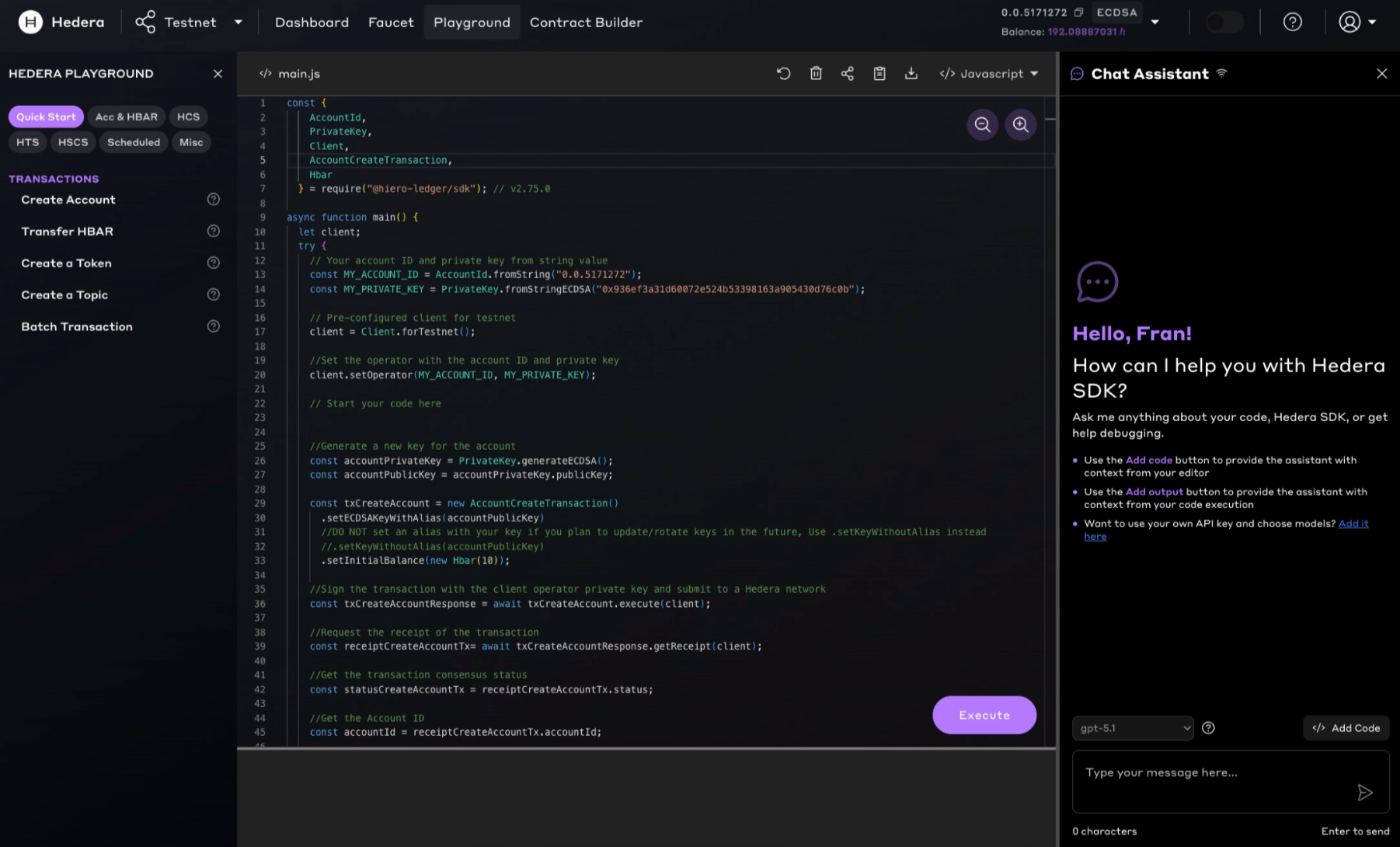Viewport: 1400px width, 847px height.
Task: Switch to the Contract Builder page
Action: [x=586, y=22]
